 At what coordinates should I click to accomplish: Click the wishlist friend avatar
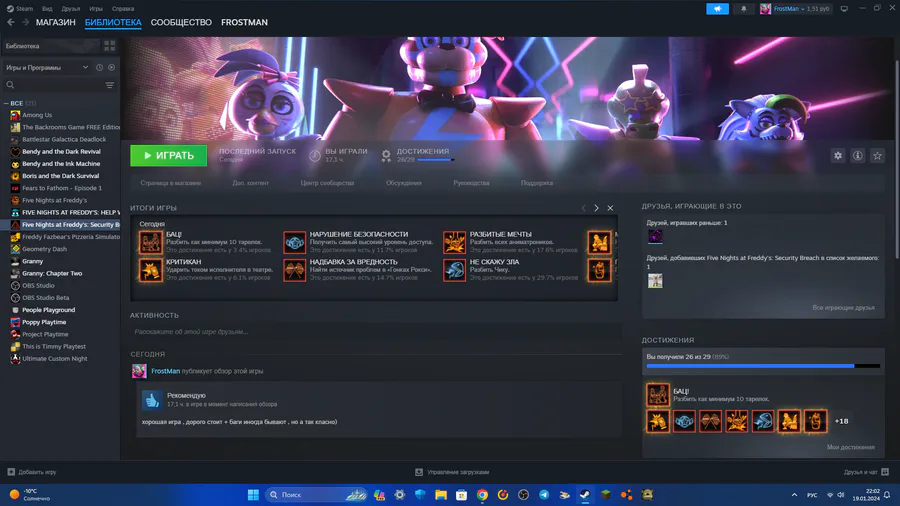(655, 281)
